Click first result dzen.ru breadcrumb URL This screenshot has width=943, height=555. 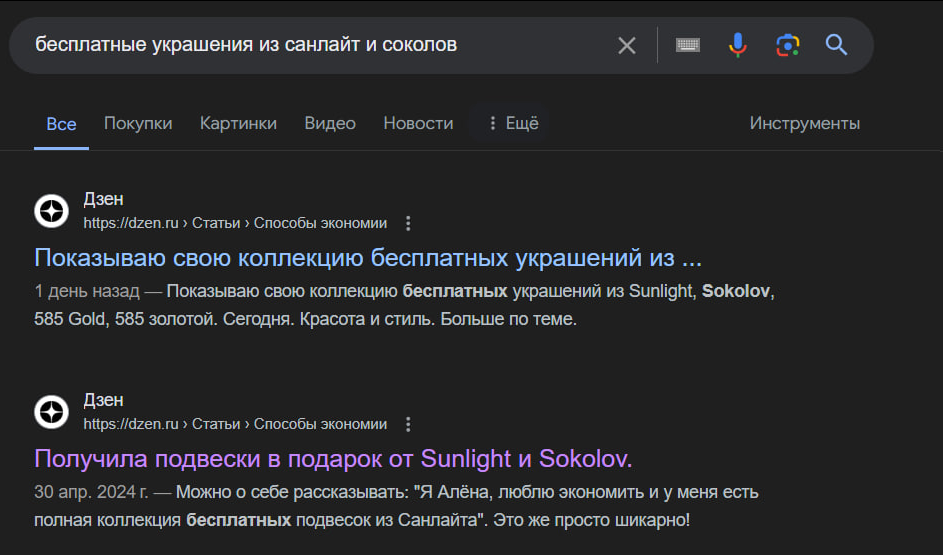pyautogui.click(x=235, y=223)
